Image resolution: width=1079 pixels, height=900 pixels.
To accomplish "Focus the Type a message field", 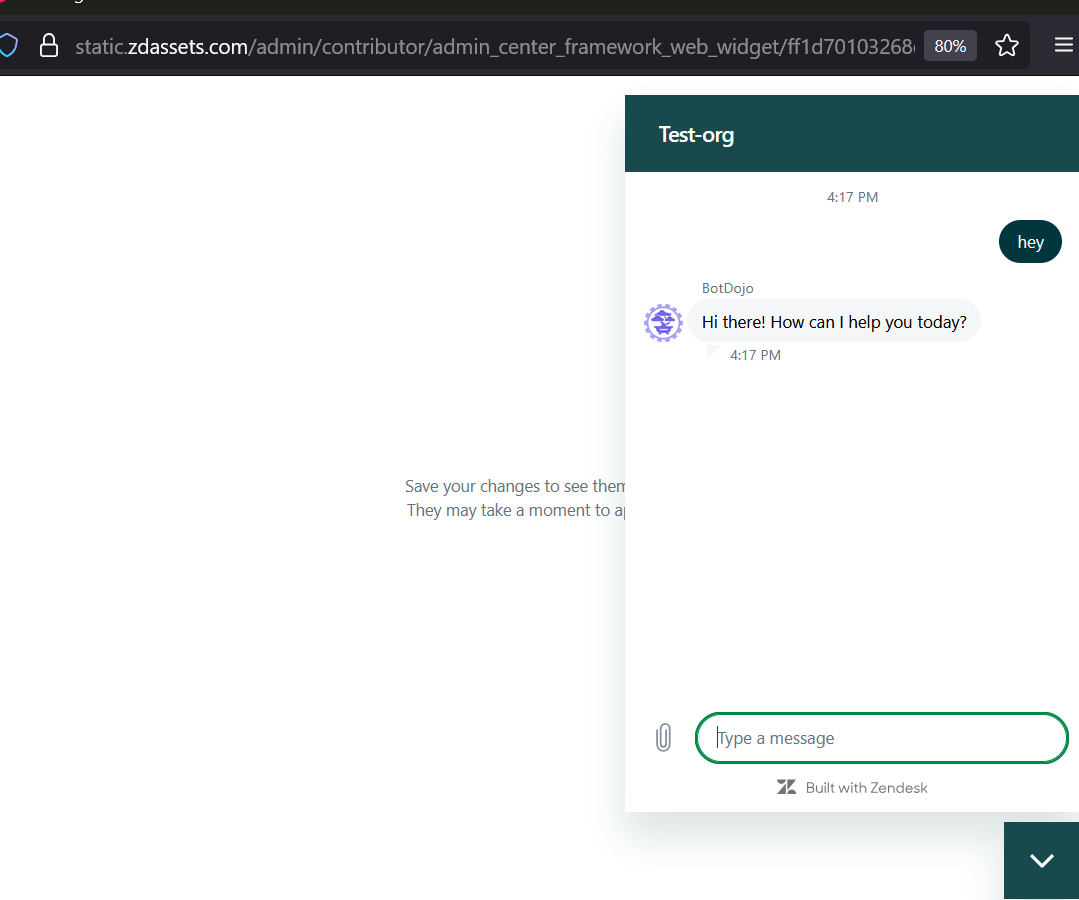I will 882,738.
